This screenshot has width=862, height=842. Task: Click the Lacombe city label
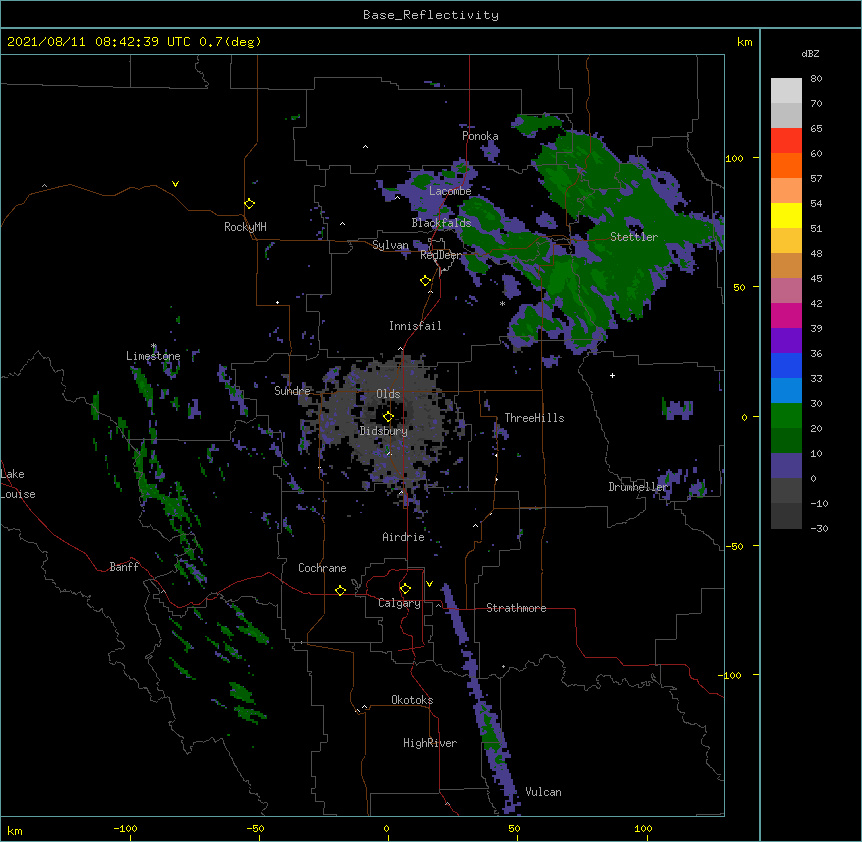[x=450, y=191]
